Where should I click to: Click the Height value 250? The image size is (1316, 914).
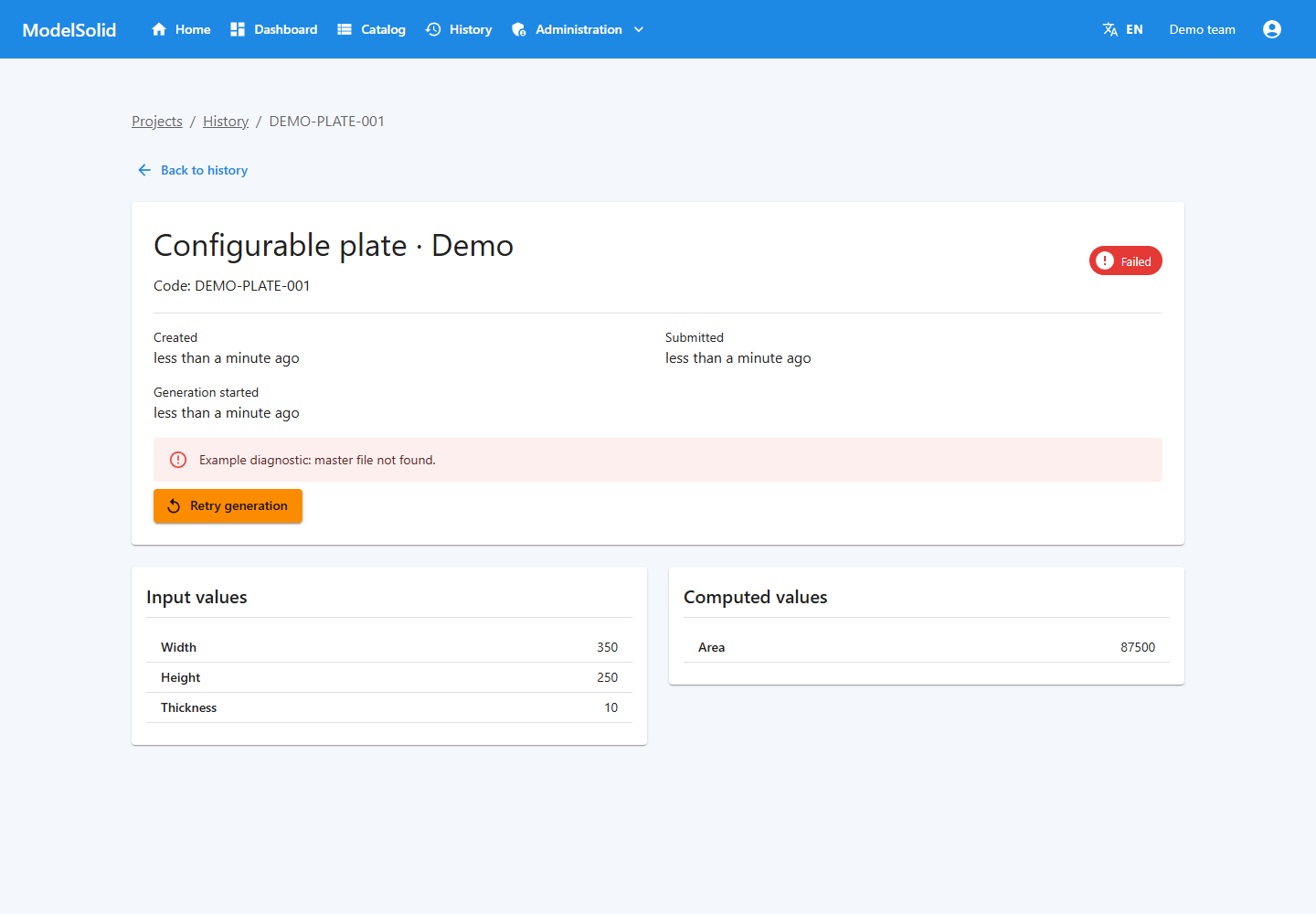[608, 677]
